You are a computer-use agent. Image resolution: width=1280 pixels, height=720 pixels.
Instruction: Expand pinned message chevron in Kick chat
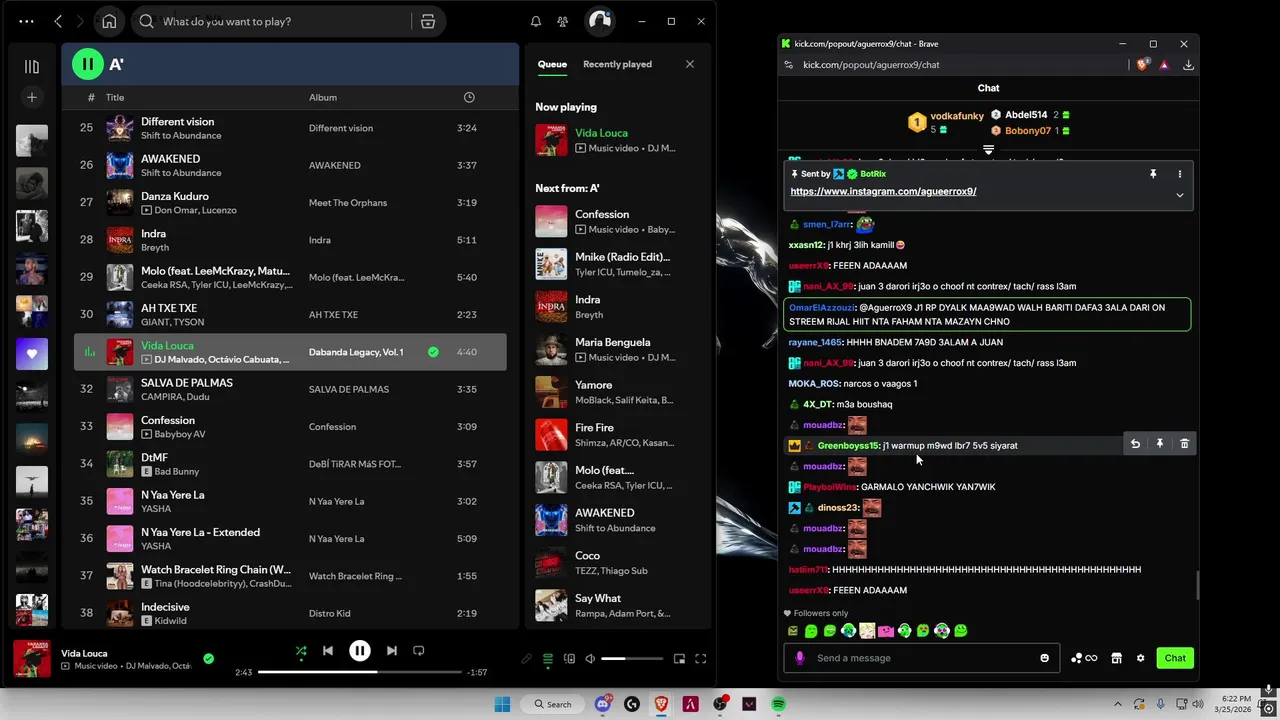point(1180,195)
